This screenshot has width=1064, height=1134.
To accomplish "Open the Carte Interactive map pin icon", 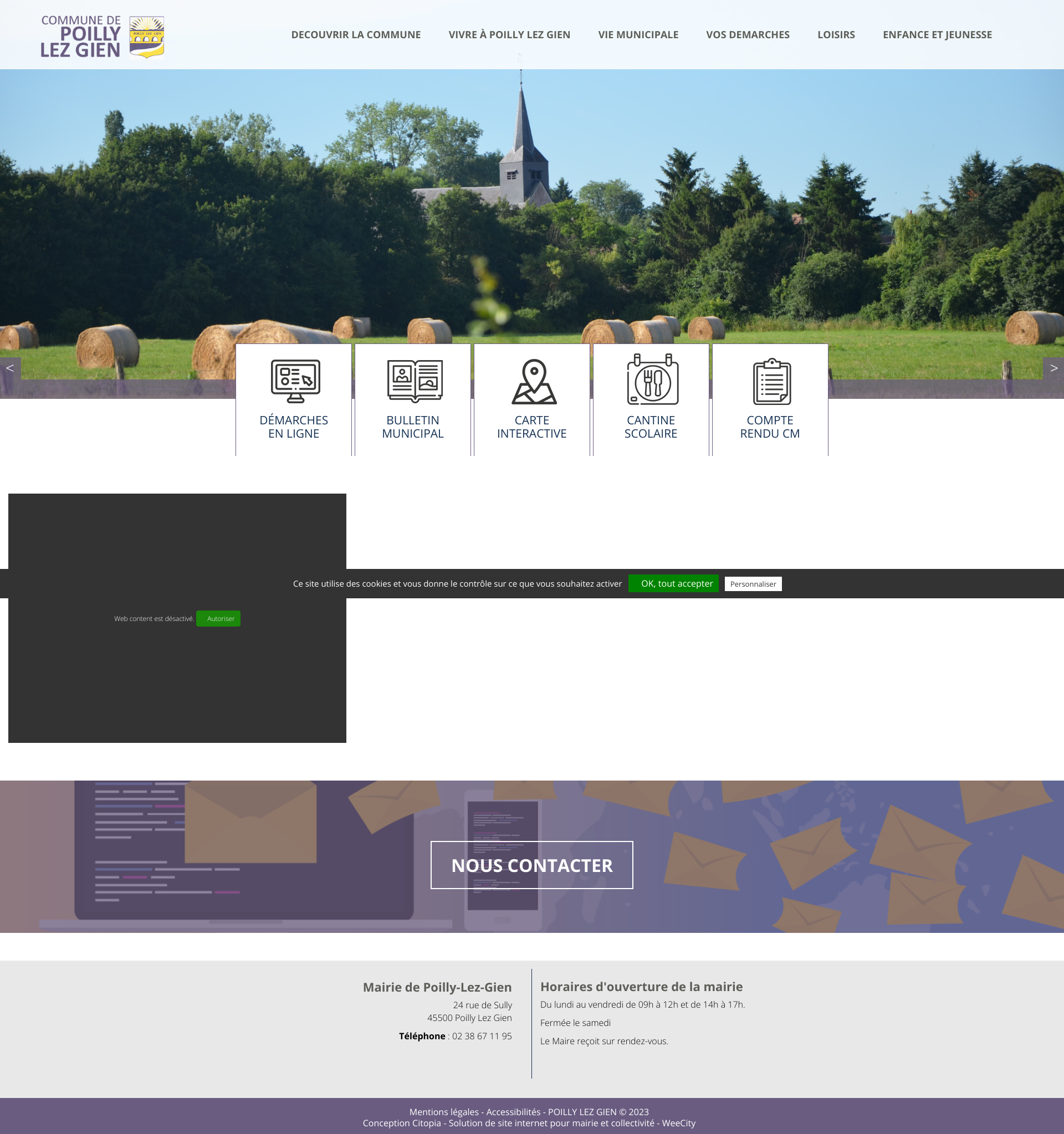I will click(x=534, y=382).
